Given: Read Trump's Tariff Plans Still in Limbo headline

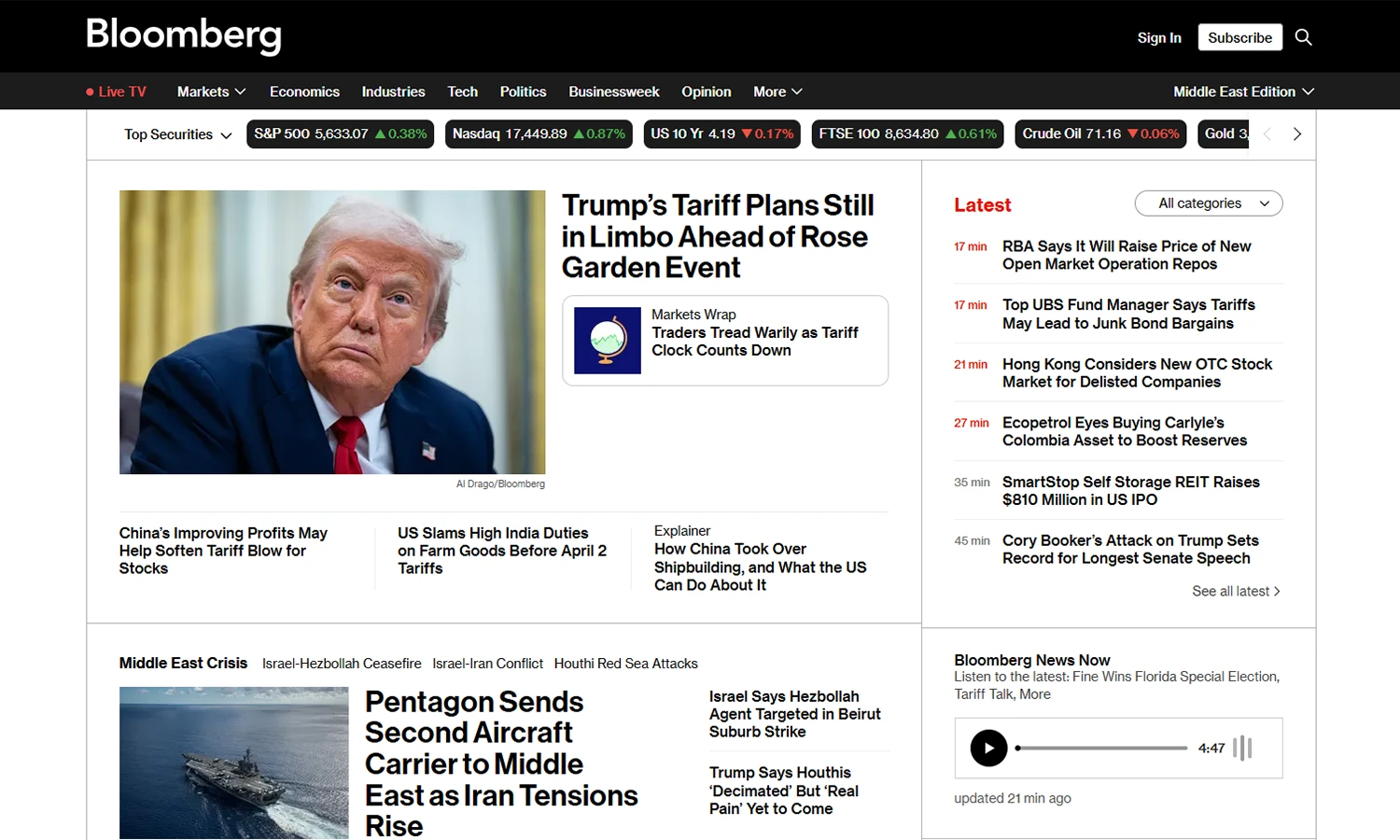Looking at the screenshot, I should coord(717,236).
